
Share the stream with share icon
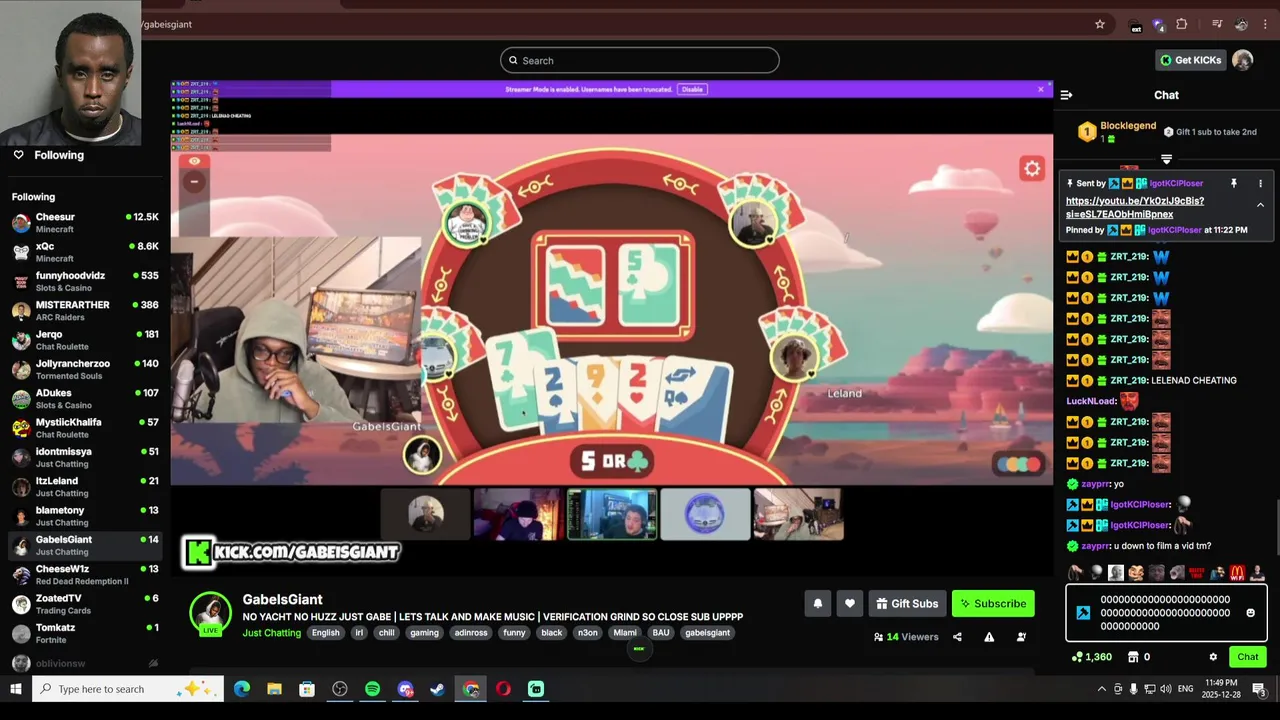(x=957, y=637)
